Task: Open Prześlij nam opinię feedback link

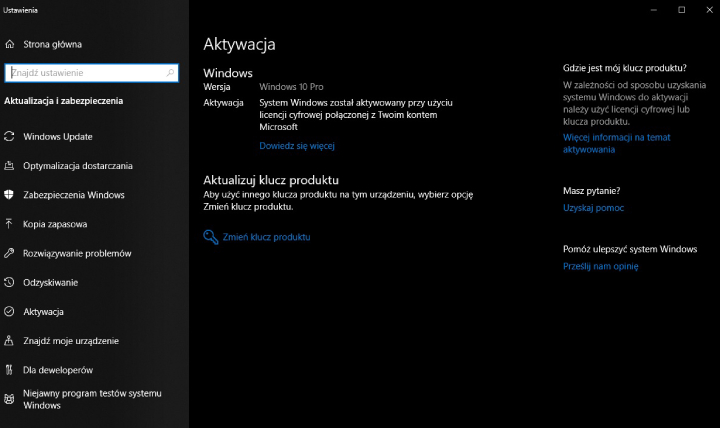Action: click(600, 266)
